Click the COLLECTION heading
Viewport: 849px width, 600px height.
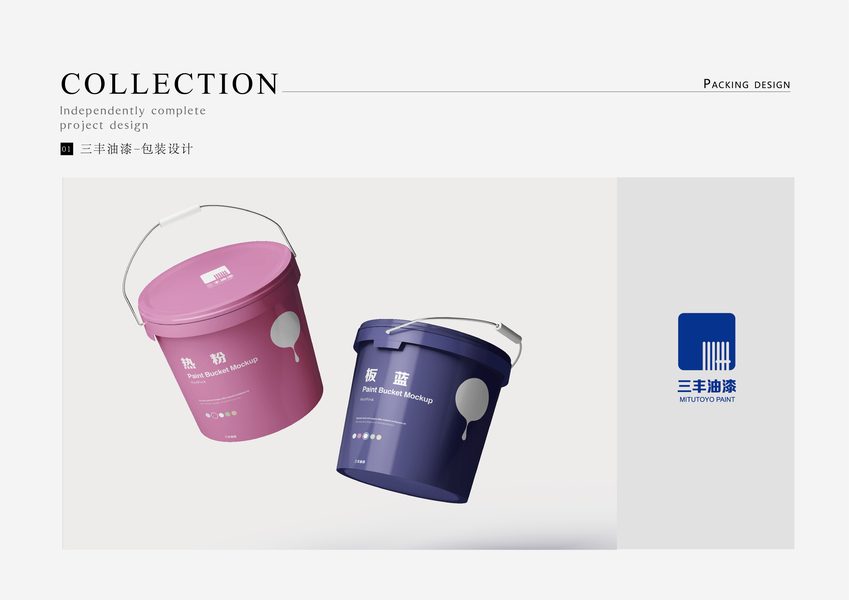coord(169,84)
